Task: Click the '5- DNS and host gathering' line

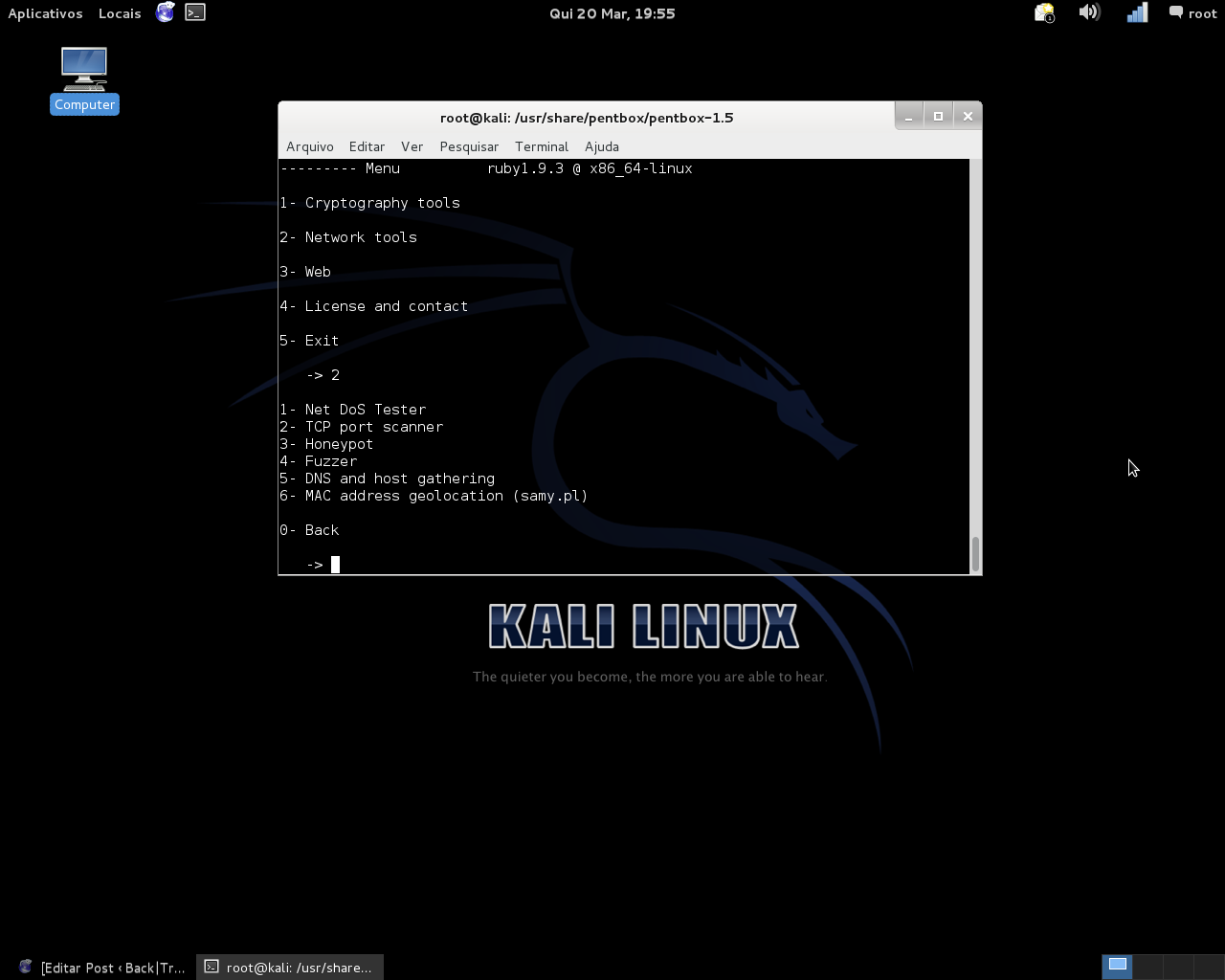Action: pos(388,479)
